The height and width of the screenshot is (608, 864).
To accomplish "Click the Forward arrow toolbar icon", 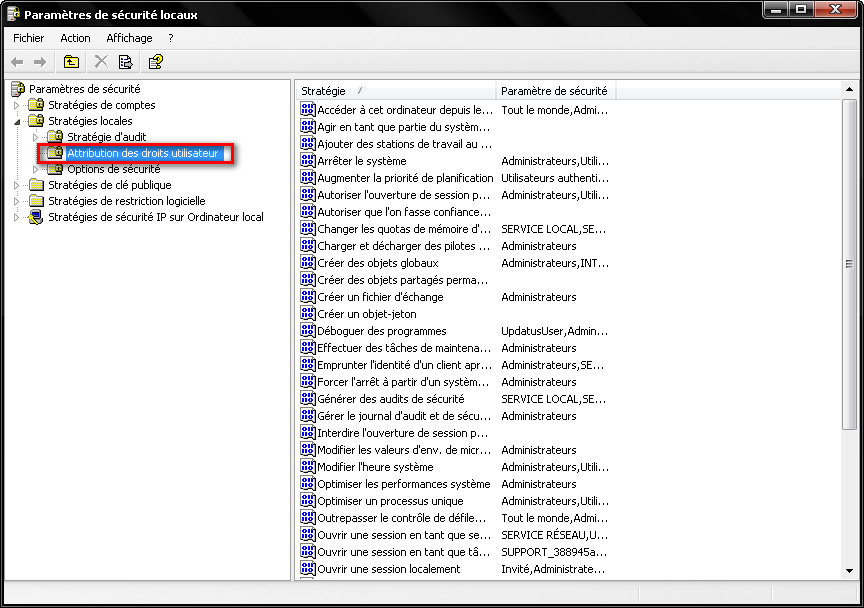I will (40, 62).
